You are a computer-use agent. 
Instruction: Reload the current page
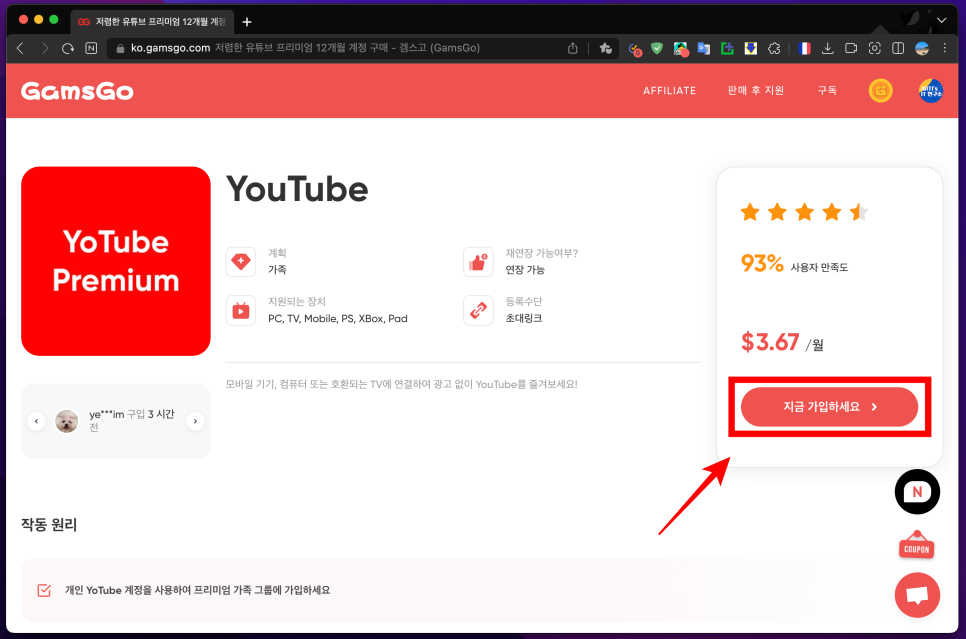click(68, 48)
